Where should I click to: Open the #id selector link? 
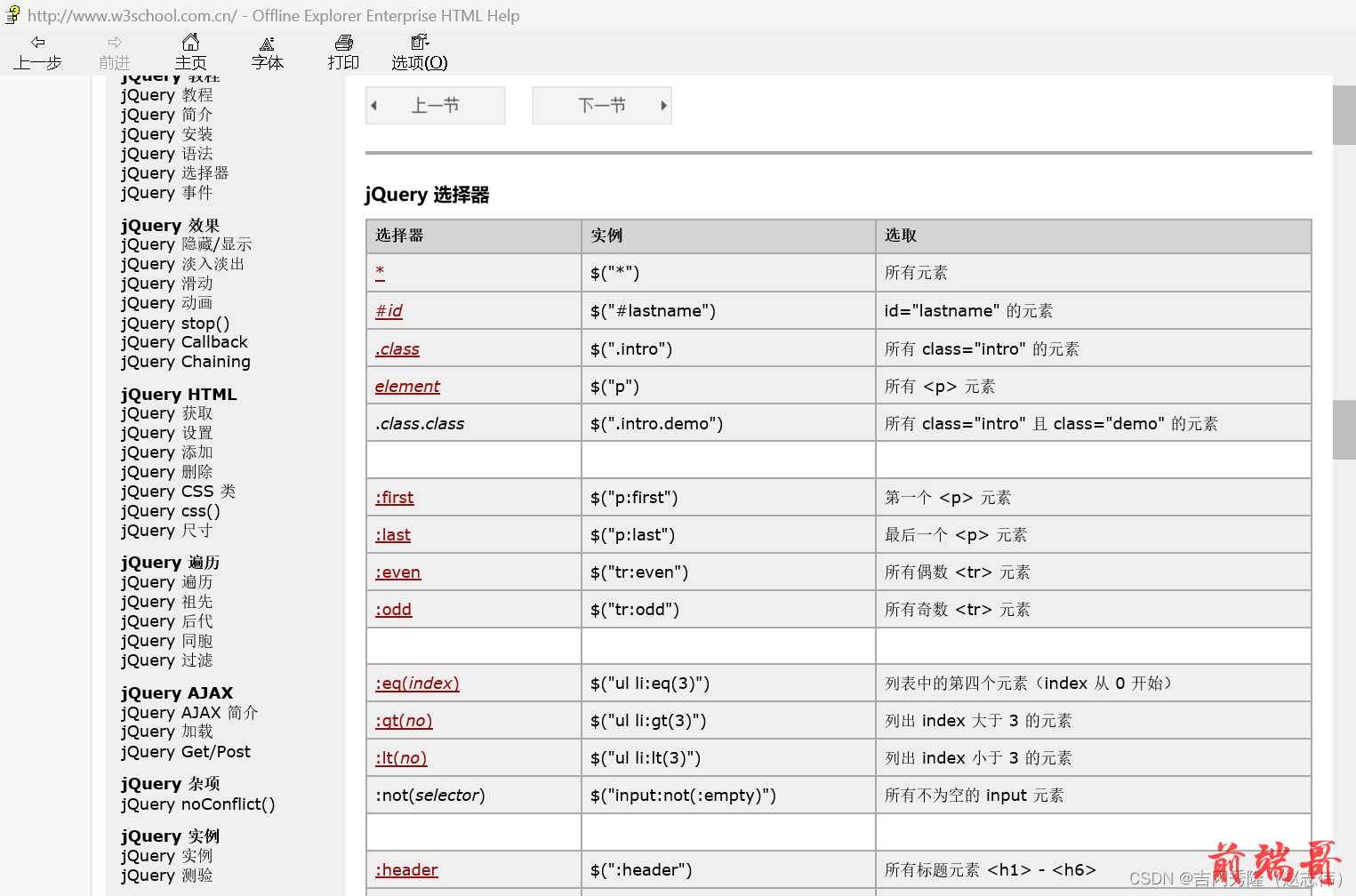[389, 311]
